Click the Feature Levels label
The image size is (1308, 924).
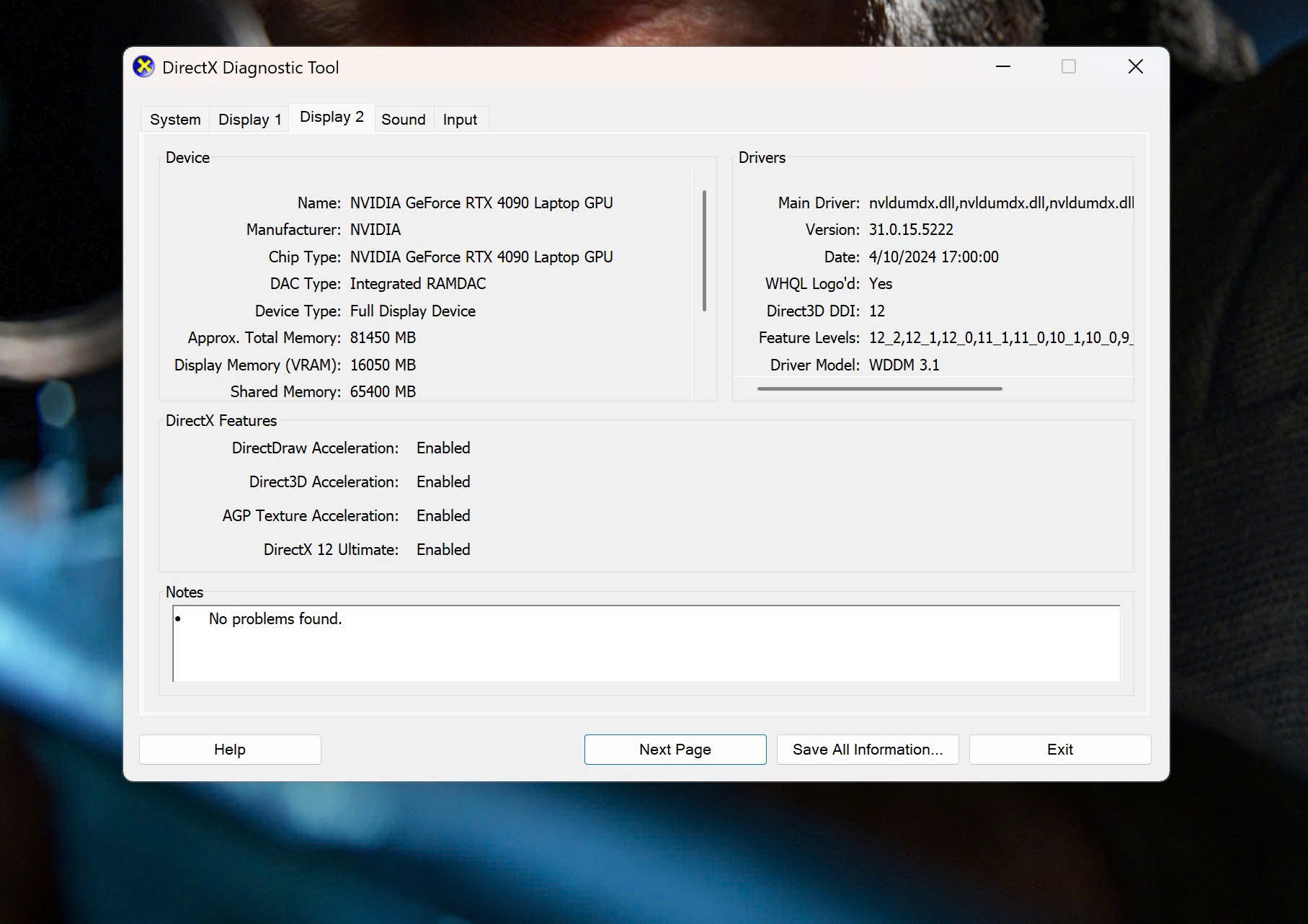809,338
